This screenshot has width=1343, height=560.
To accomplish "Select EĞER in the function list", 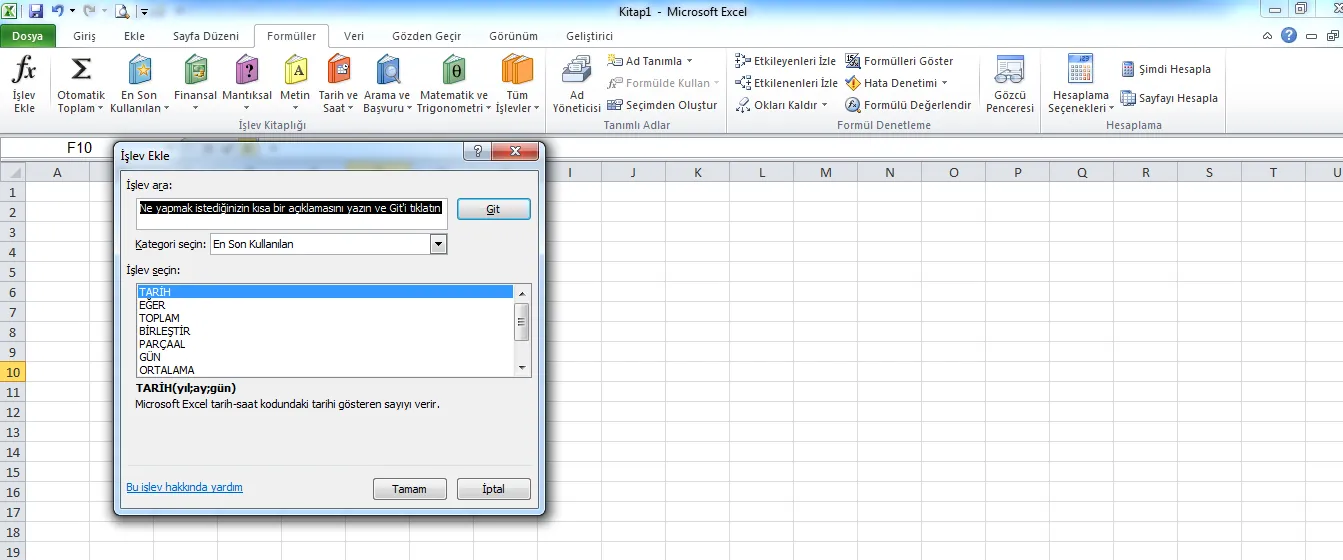I will click(152, 305).
